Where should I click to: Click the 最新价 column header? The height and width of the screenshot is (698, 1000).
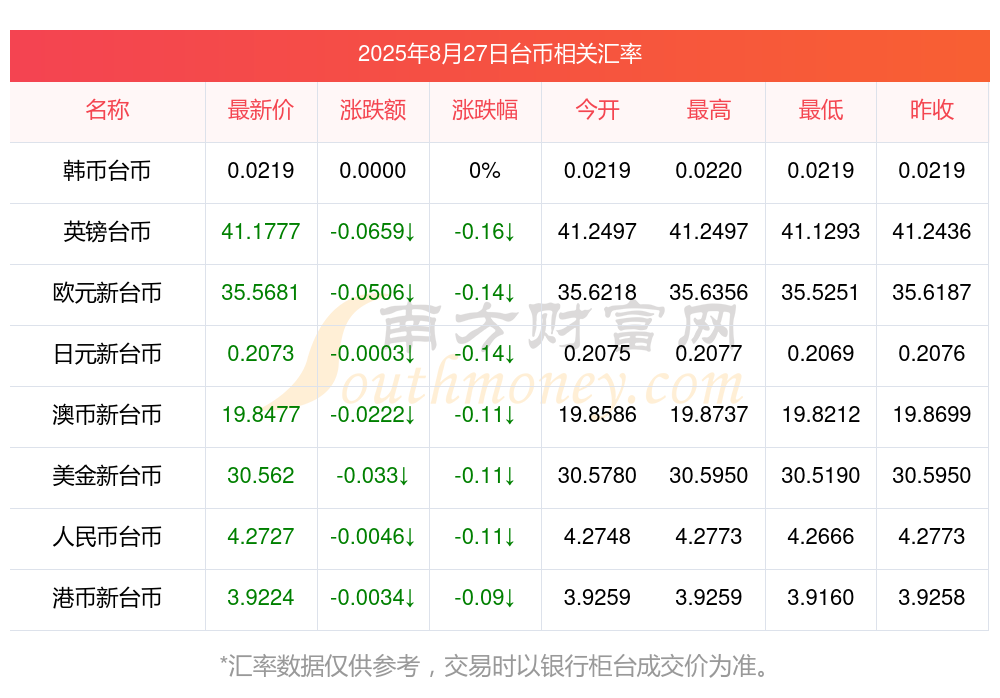pyautogui.click(x=260, y=110)
